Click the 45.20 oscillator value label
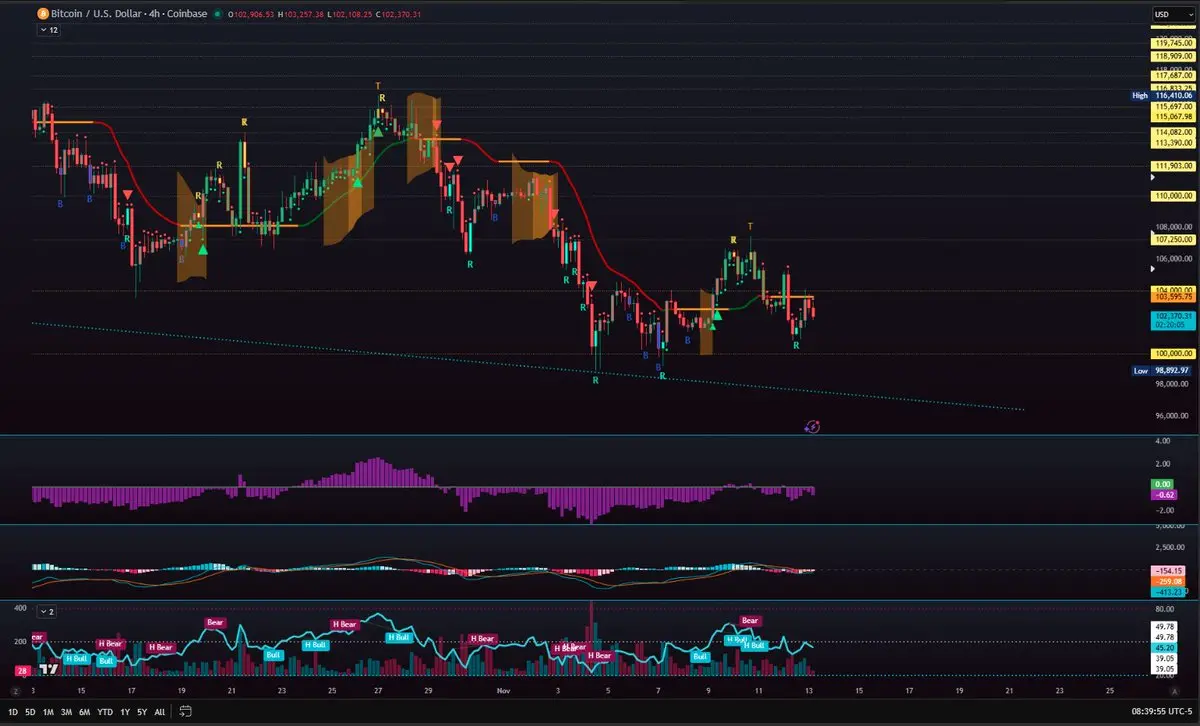 point(1165,647)
